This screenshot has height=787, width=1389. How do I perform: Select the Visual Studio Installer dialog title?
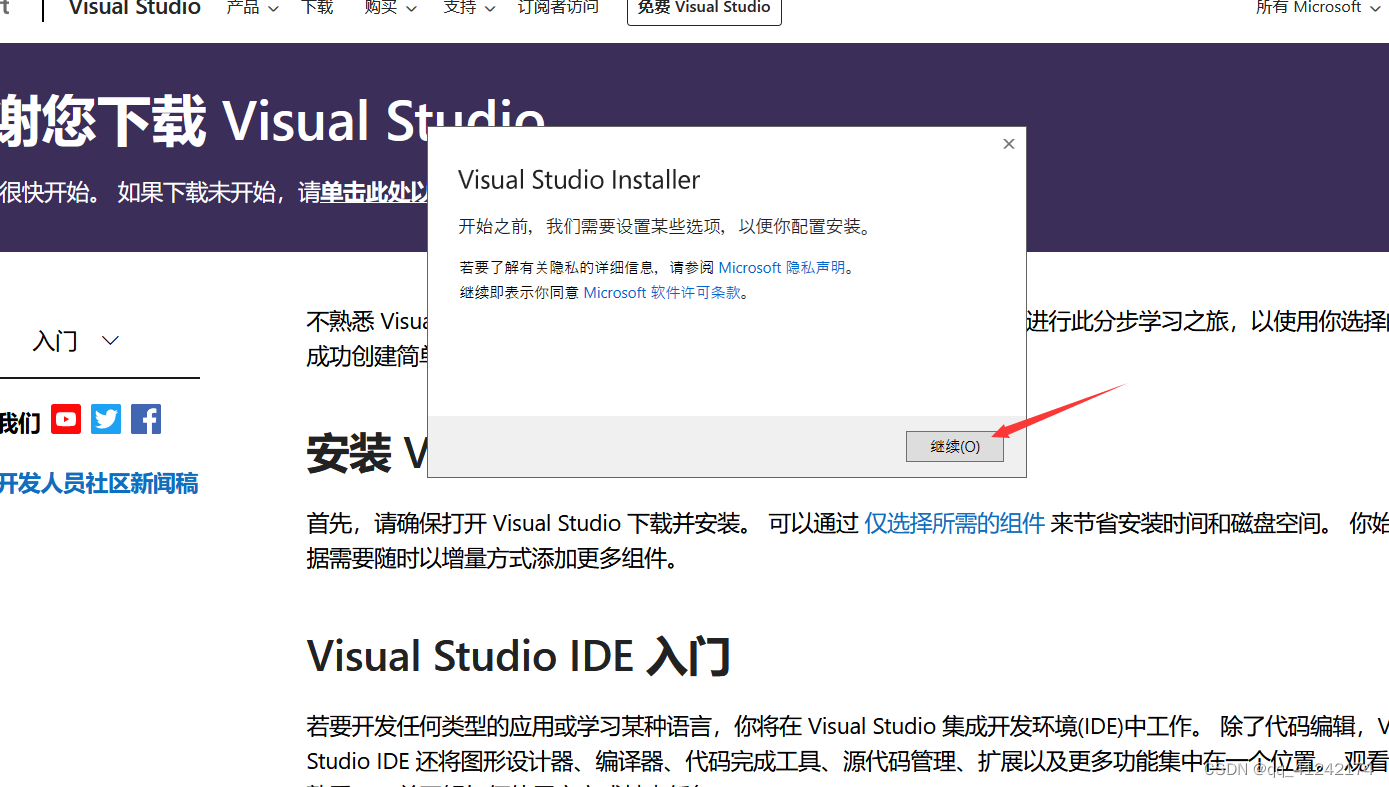(579, 180)
